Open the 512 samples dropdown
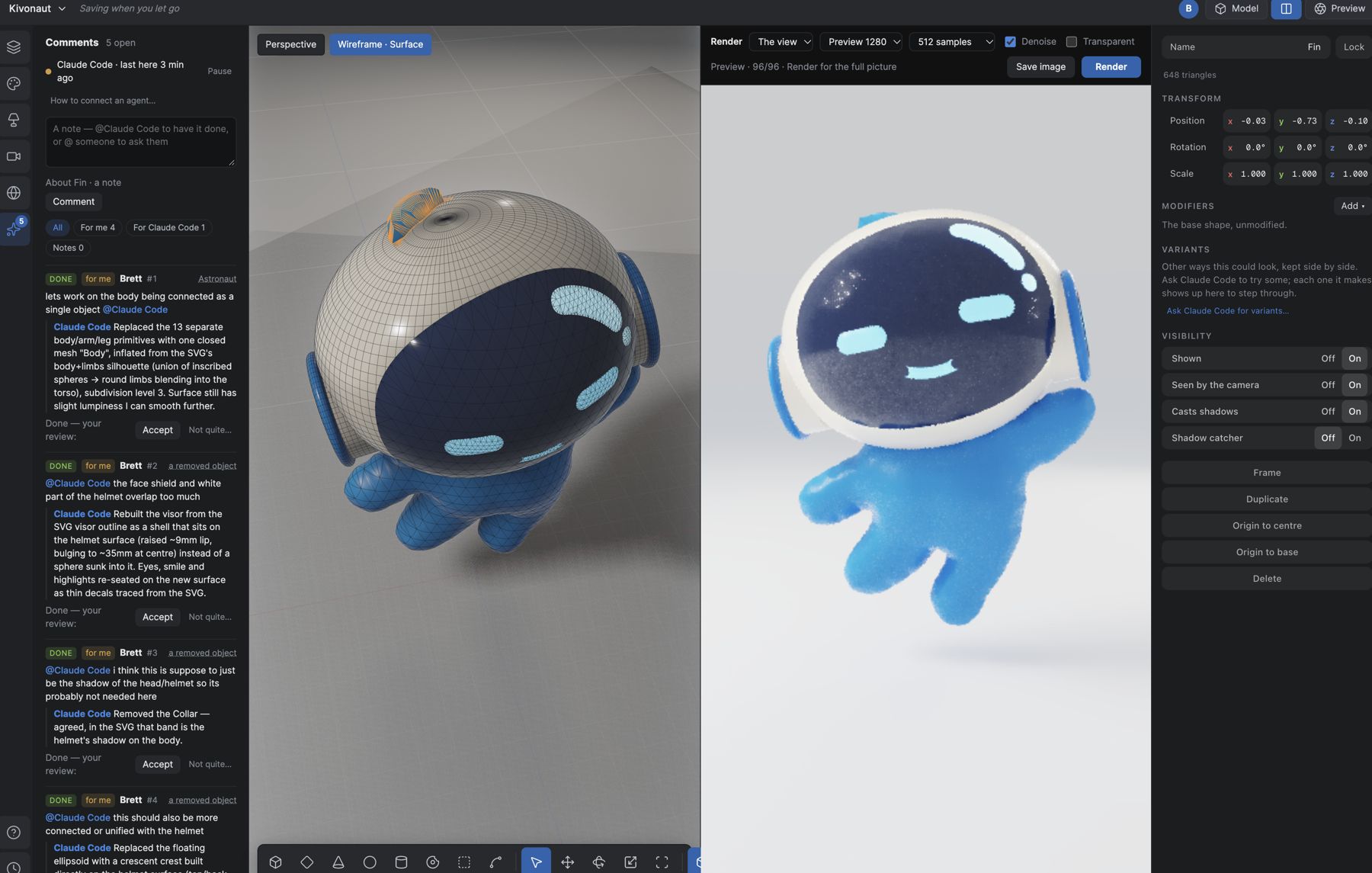 (x=952, y=42)
